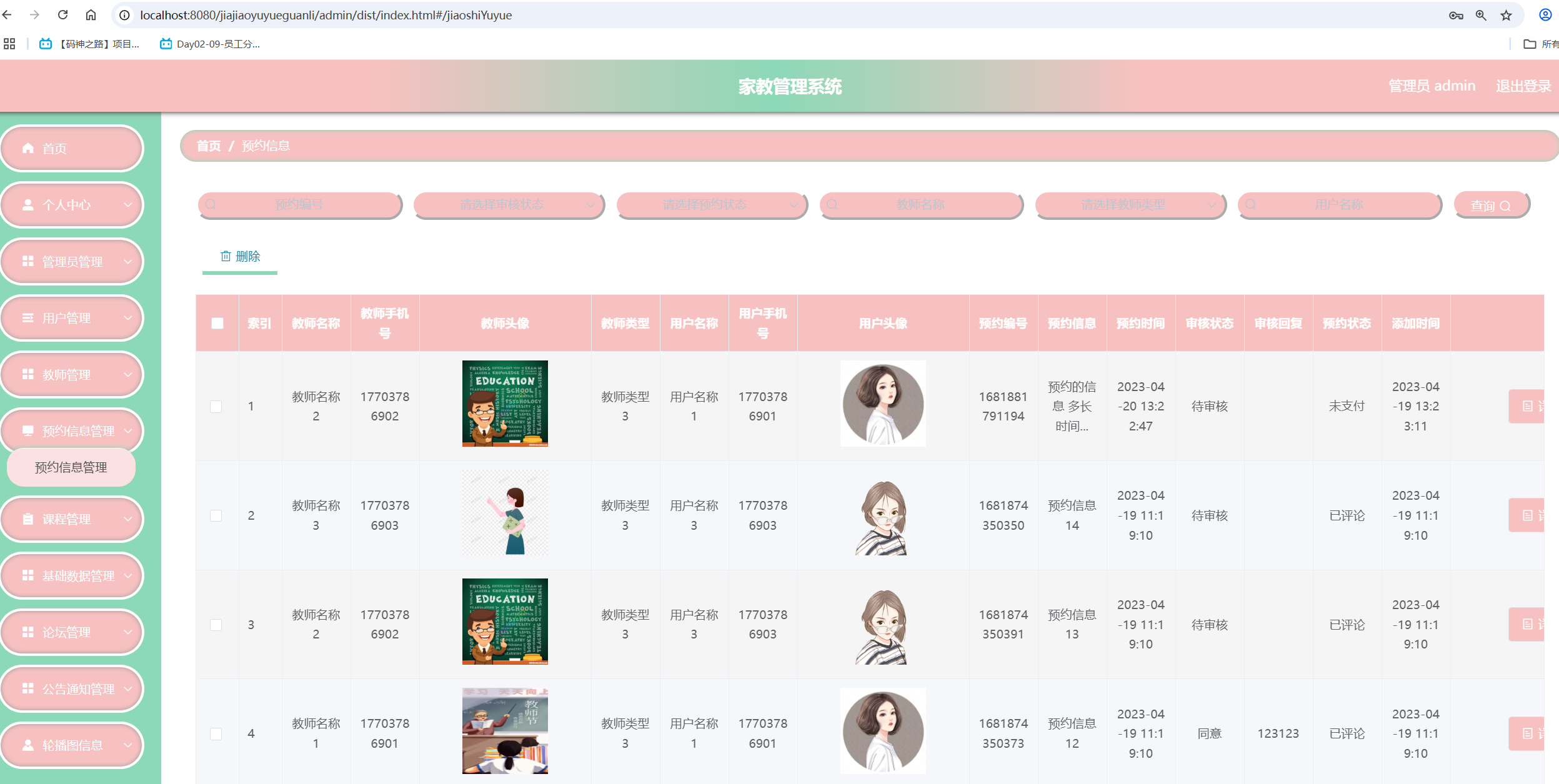This screenshot has height=784, width=1559.
Task: Click the list icon beside 用户管理
Action: 28,318
